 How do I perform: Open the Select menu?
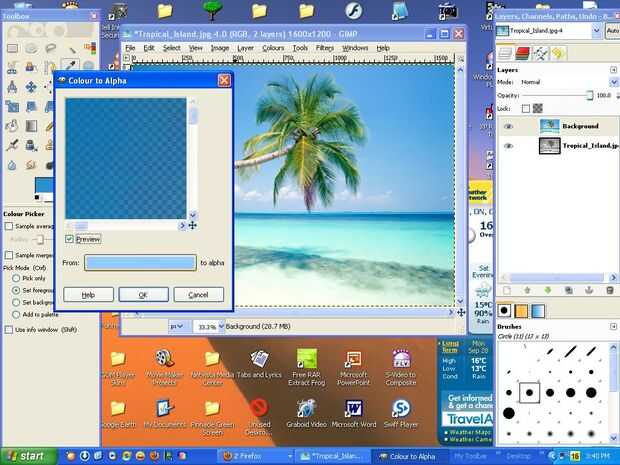(172, 48)
